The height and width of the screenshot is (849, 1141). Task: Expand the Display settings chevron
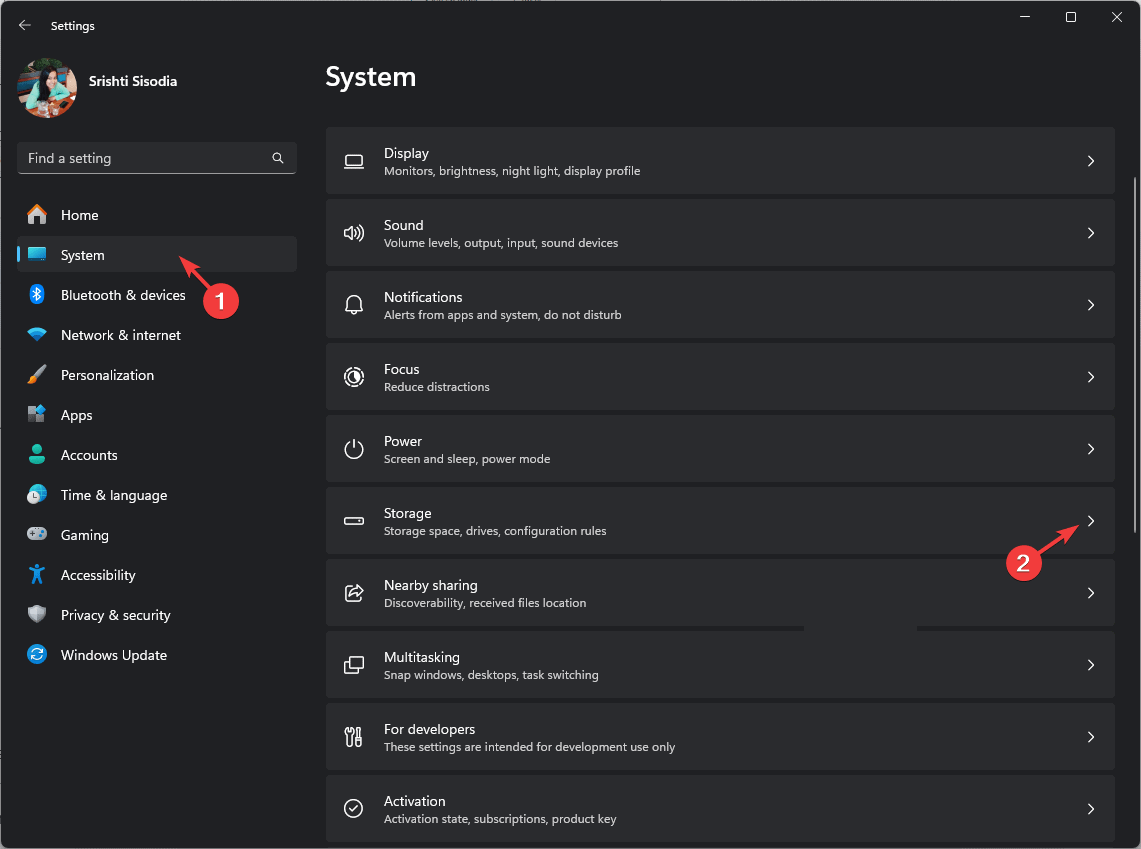(1091, 161)
